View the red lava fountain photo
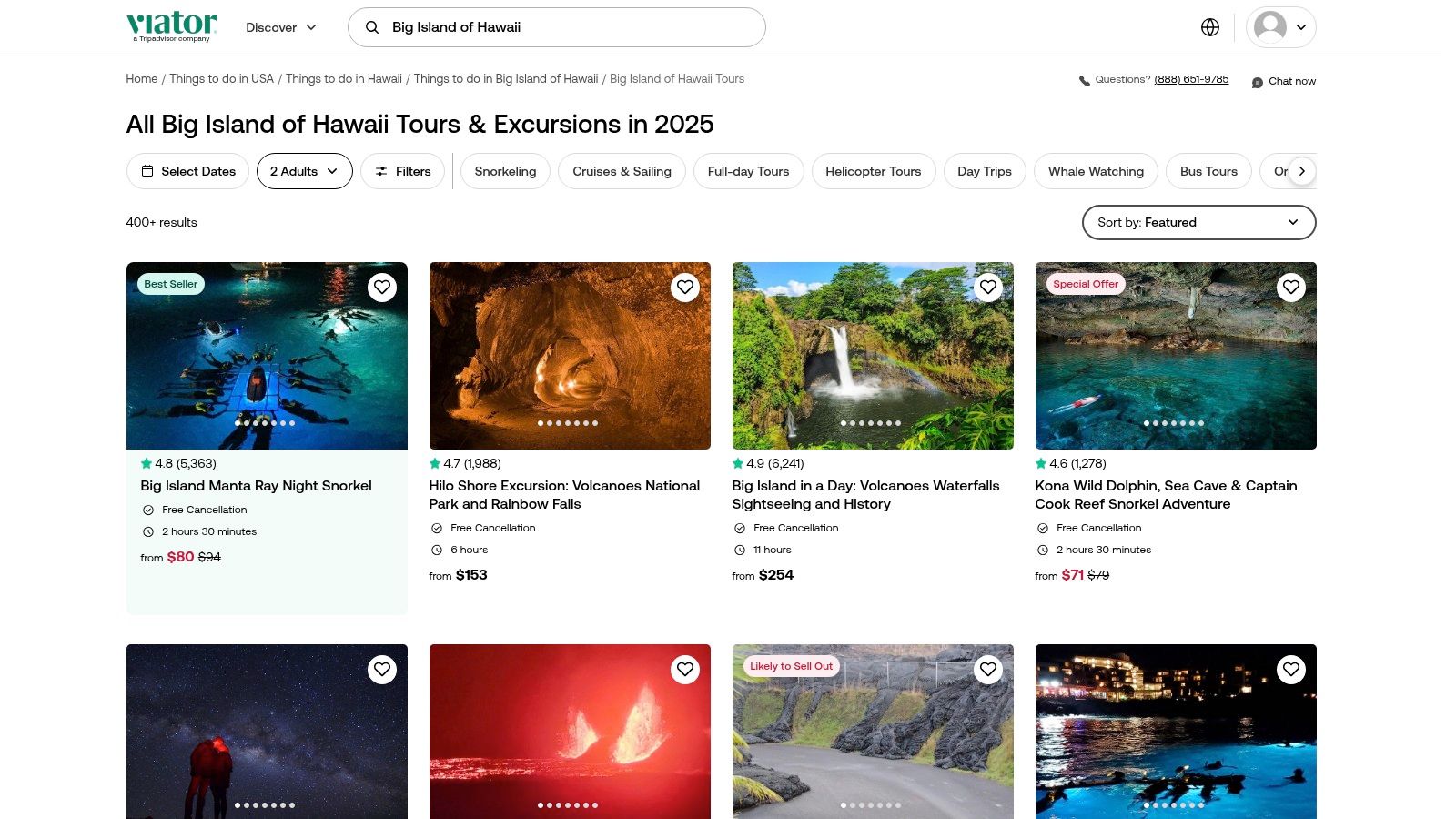This screenshot has width=1456, height=819. pos(570,732)
